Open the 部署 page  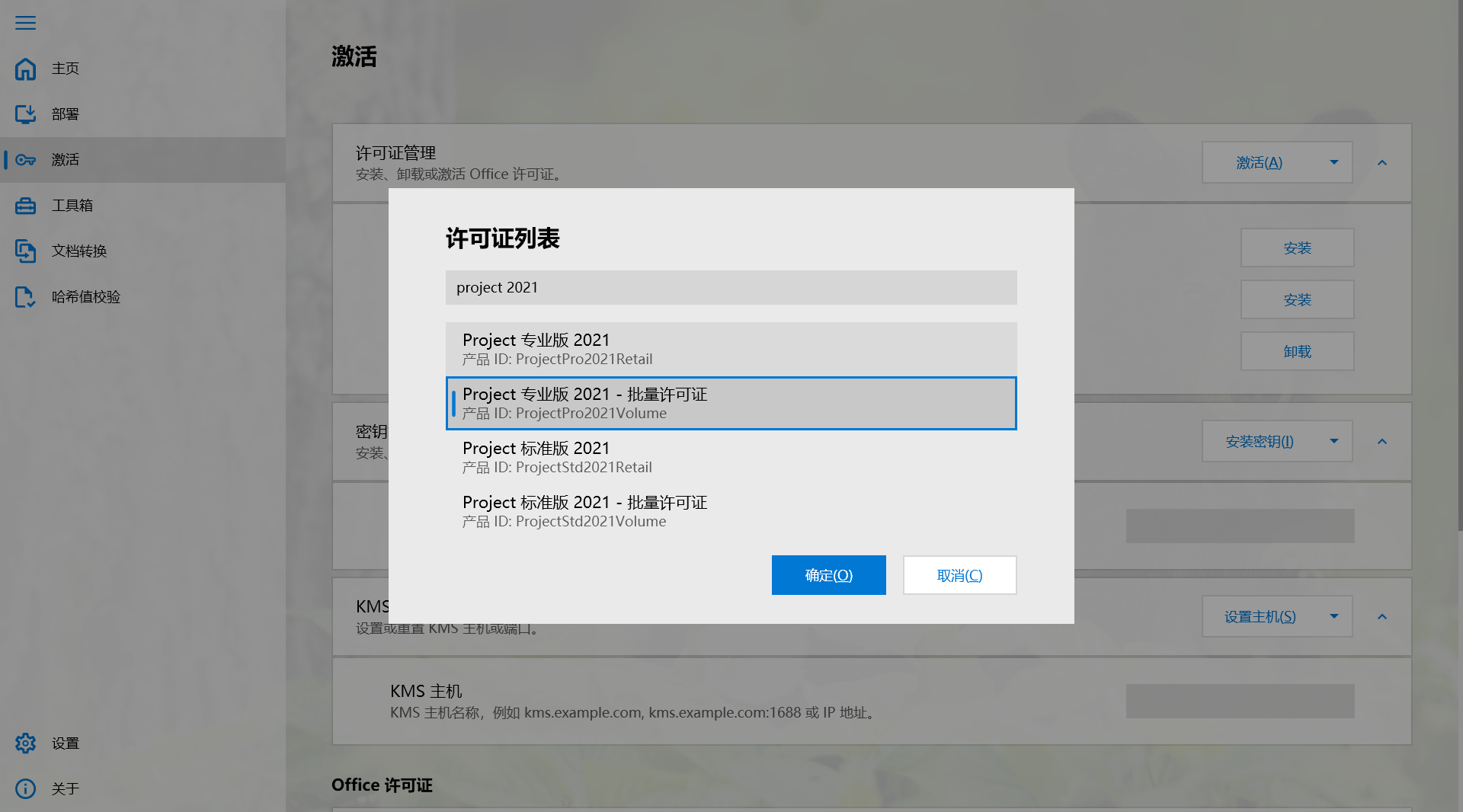[x=142, y=114]
